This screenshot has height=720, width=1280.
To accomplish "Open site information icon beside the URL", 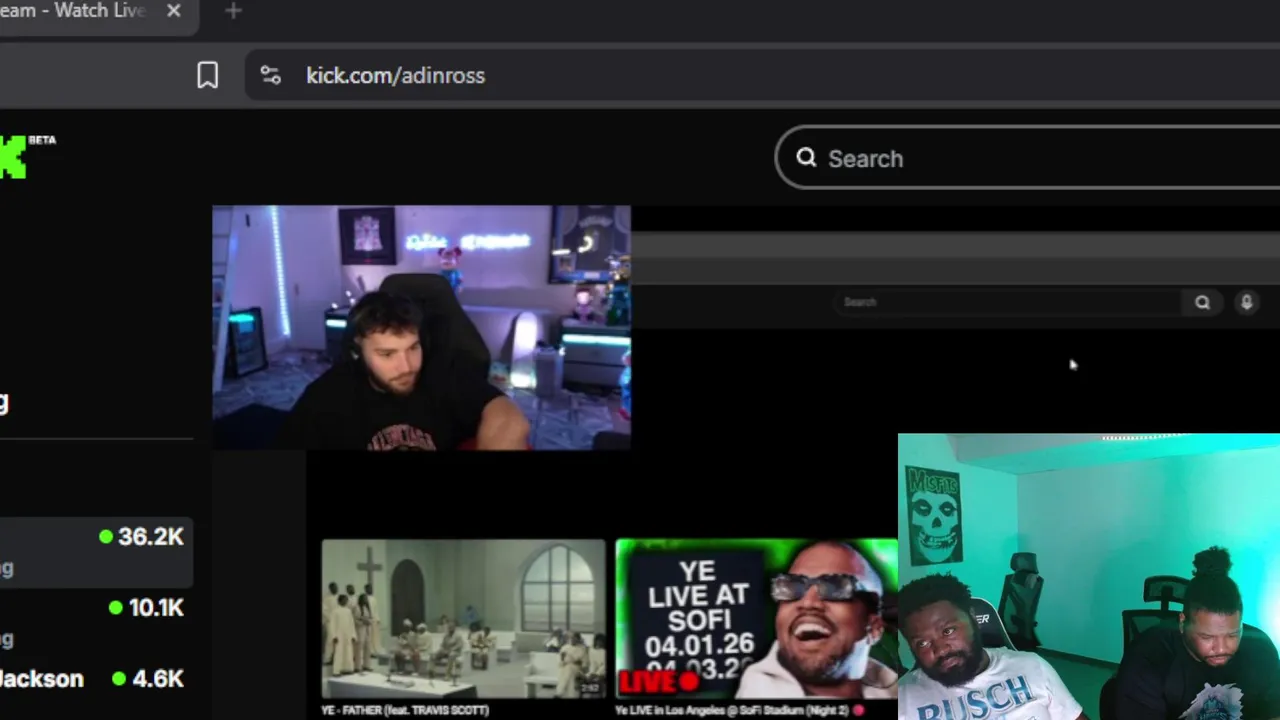I will pyautogui.click(x=270, y=75).
